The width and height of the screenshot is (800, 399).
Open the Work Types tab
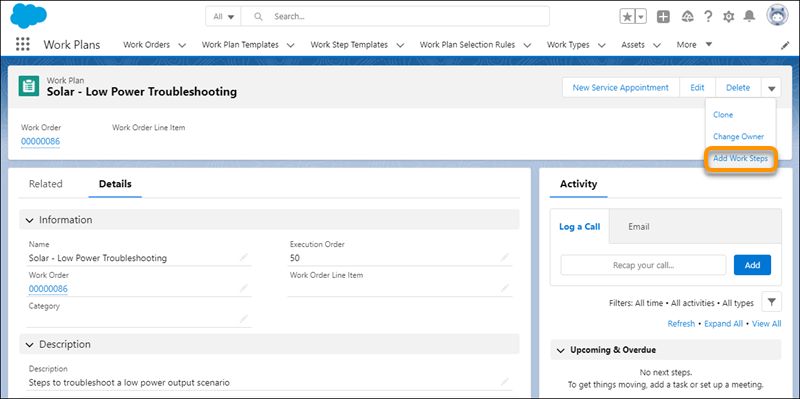pyautogui.click(x=568, y=45)
